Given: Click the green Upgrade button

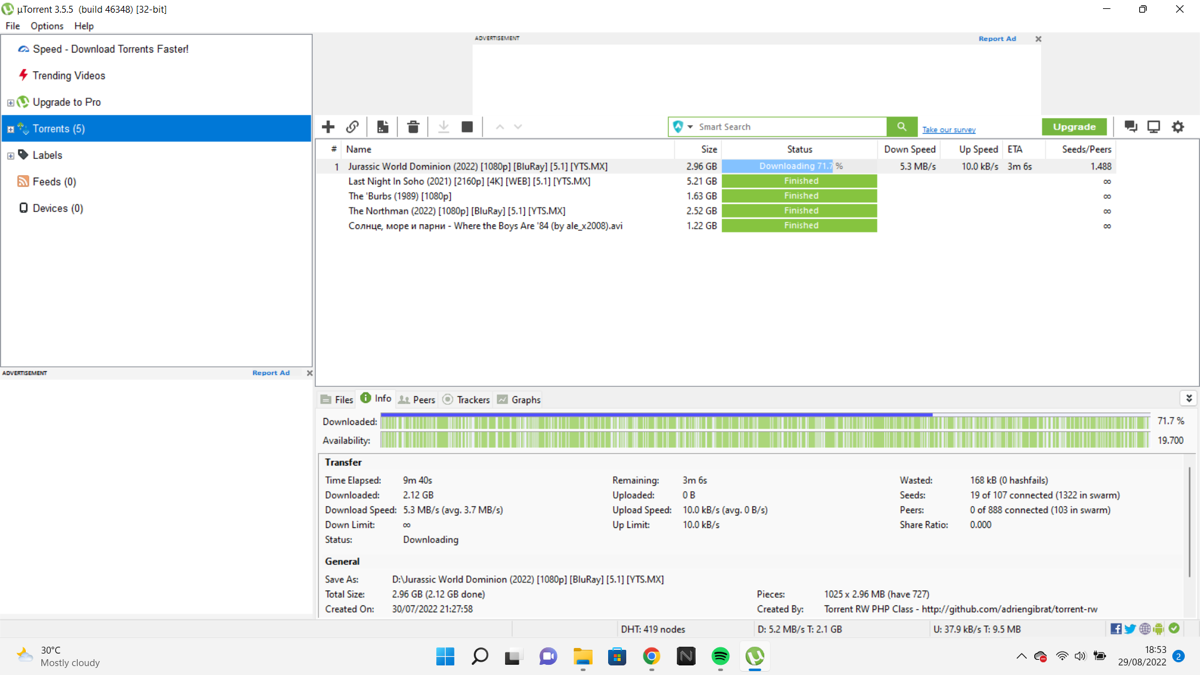Looking at the screenshot, I should 1074,127.
